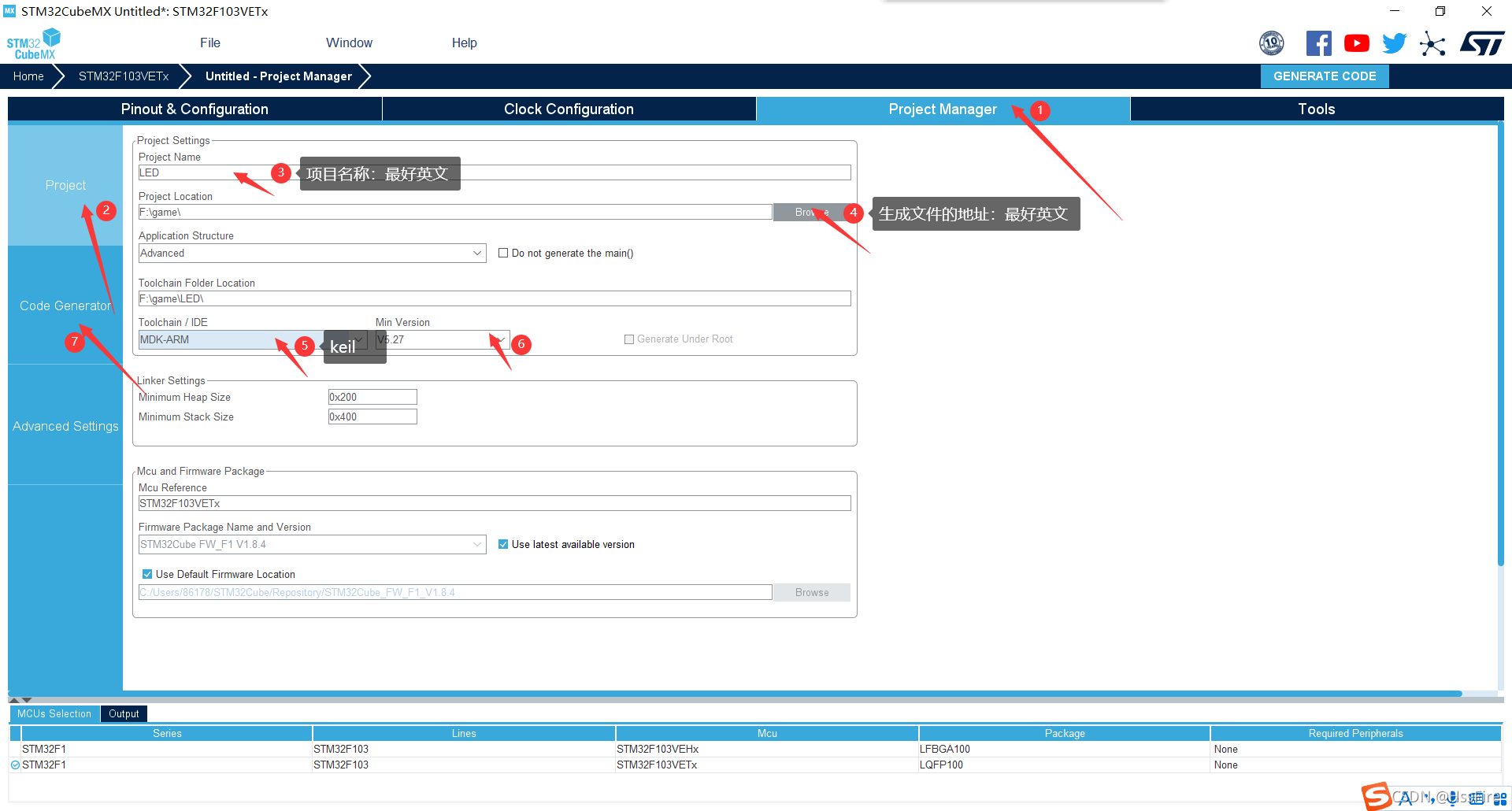Viewport: 1512px width, 811px height.
Task: Click Browse for Project Location
Action: pos(812,212)
